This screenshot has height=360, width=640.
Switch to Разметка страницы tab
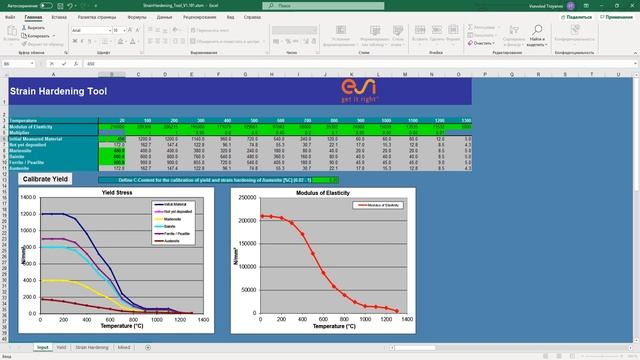point(97,17)
